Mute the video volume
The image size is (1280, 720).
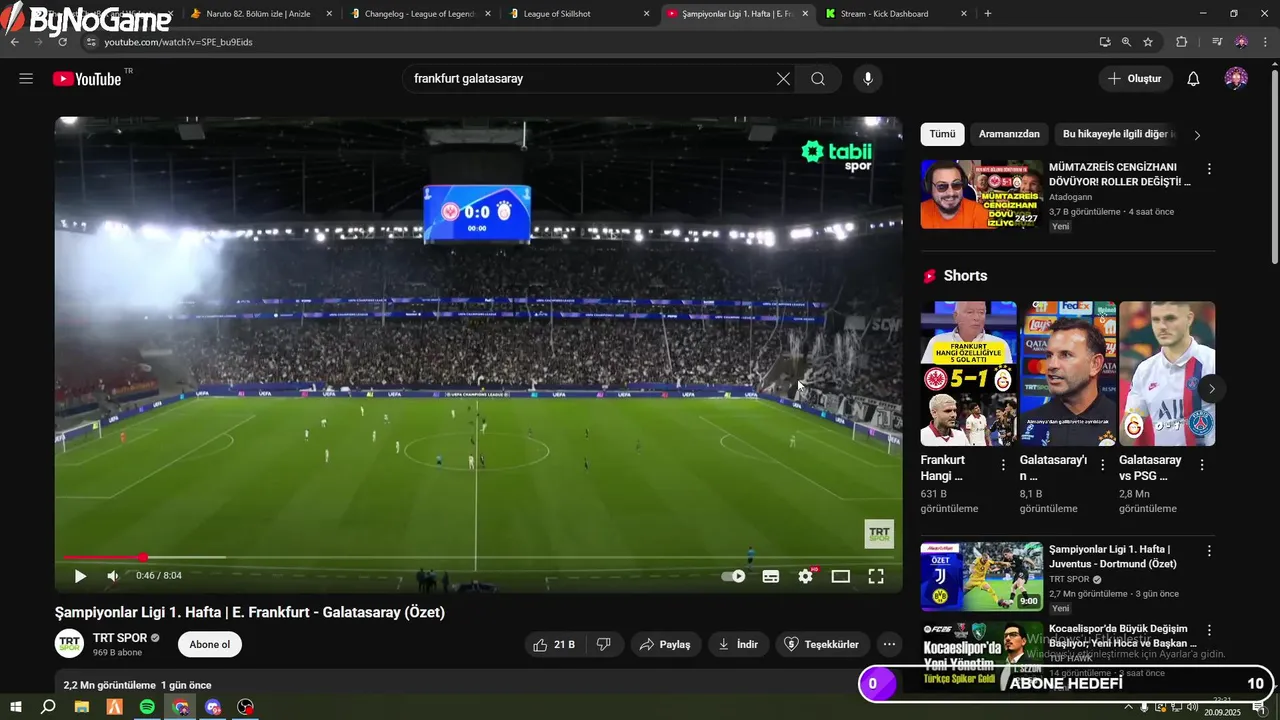coord(113,576)
